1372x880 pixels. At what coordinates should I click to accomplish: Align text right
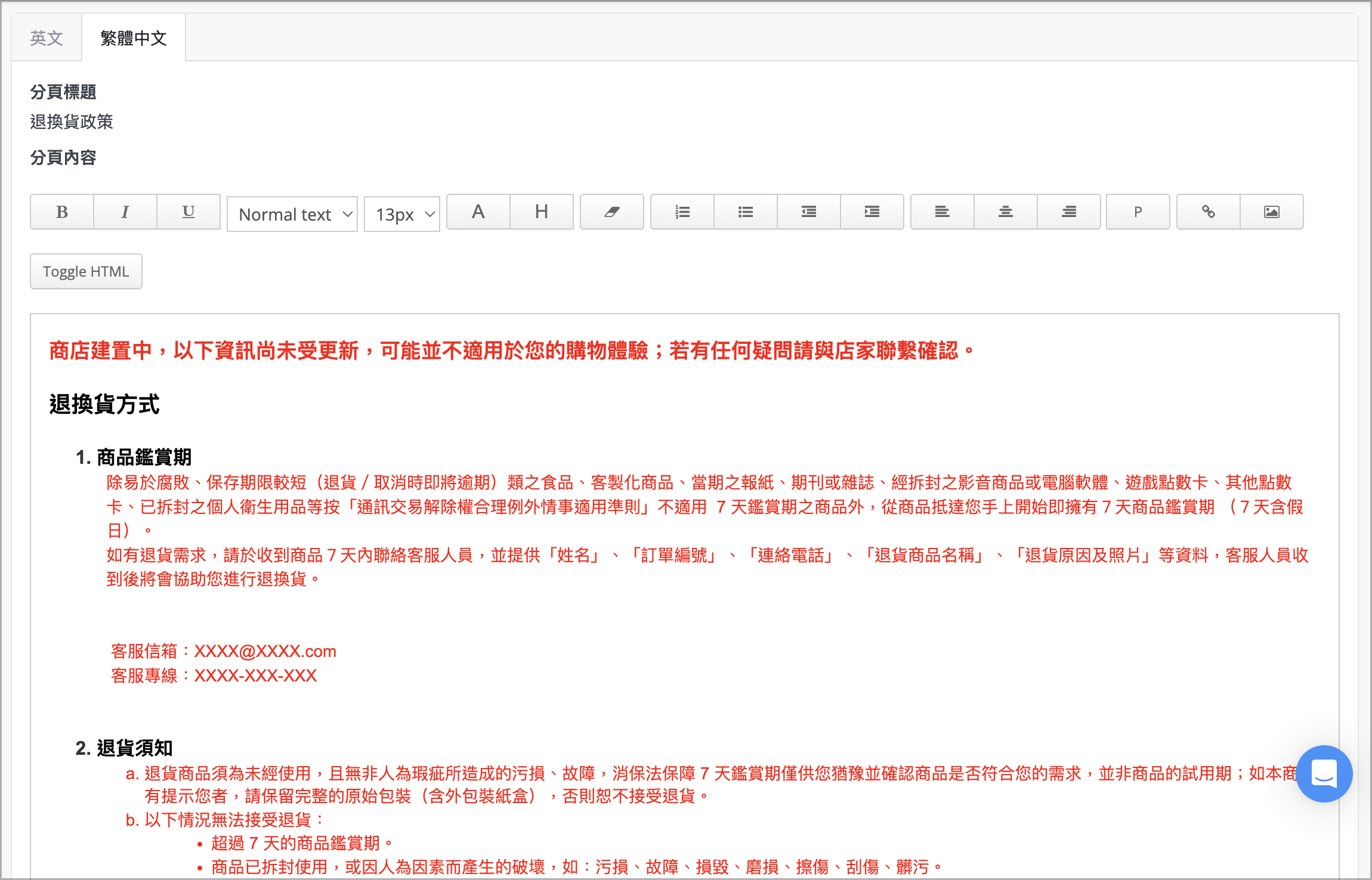(x=1069, y=212)
